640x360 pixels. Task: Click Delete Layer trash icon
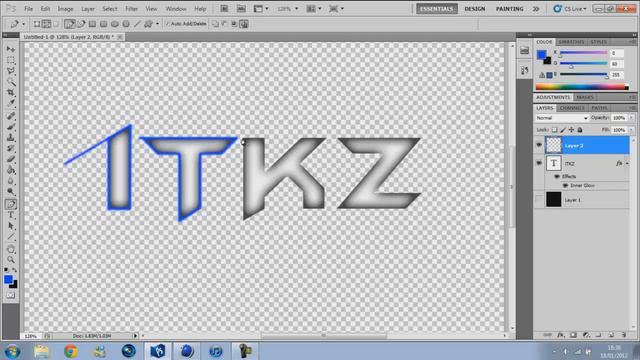coord(624,335)
